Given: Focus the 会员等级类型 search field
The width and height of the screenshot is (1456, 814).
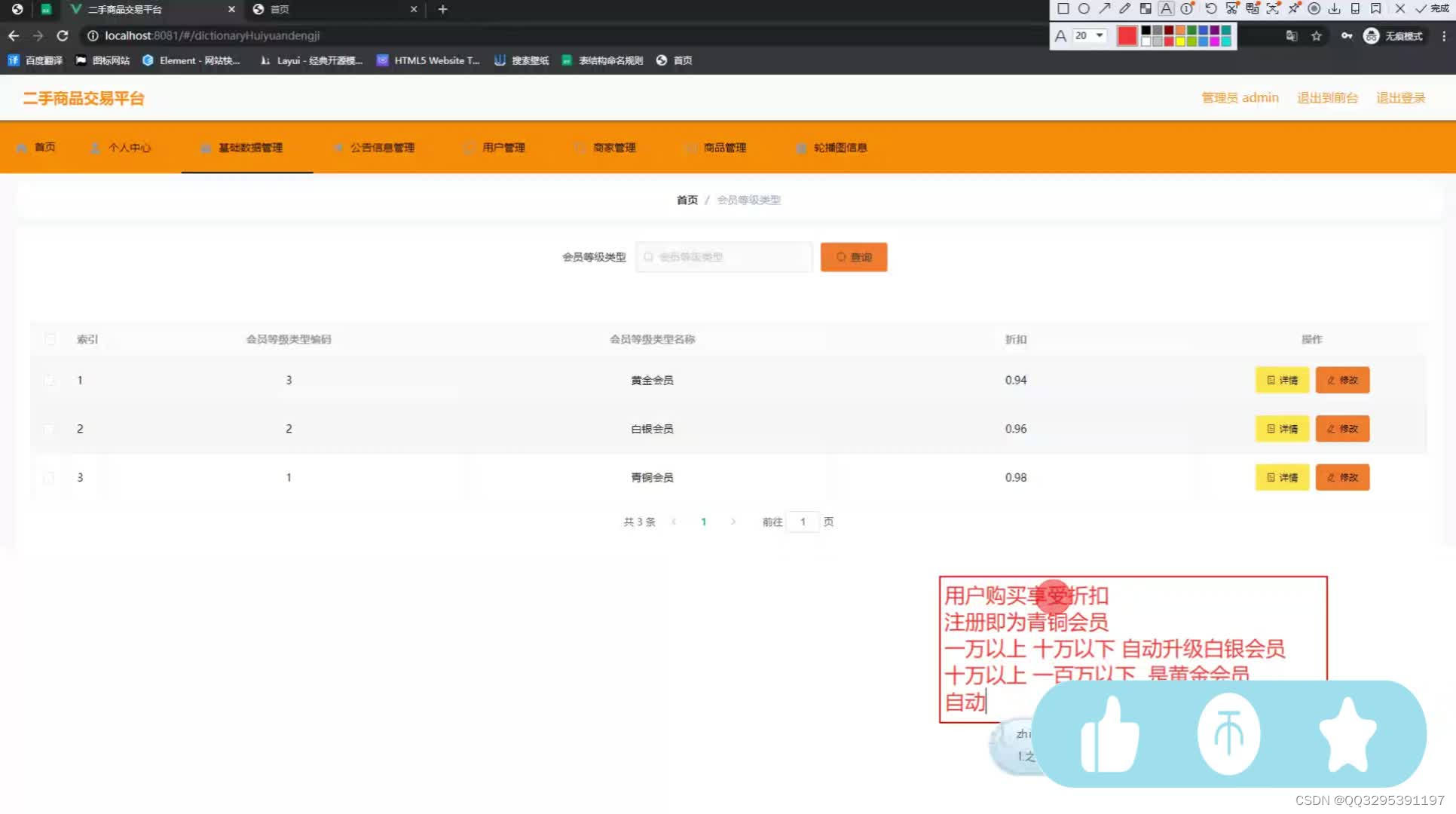Looking at the screenshot, I should pyautogui.click(x=724, y=257).
